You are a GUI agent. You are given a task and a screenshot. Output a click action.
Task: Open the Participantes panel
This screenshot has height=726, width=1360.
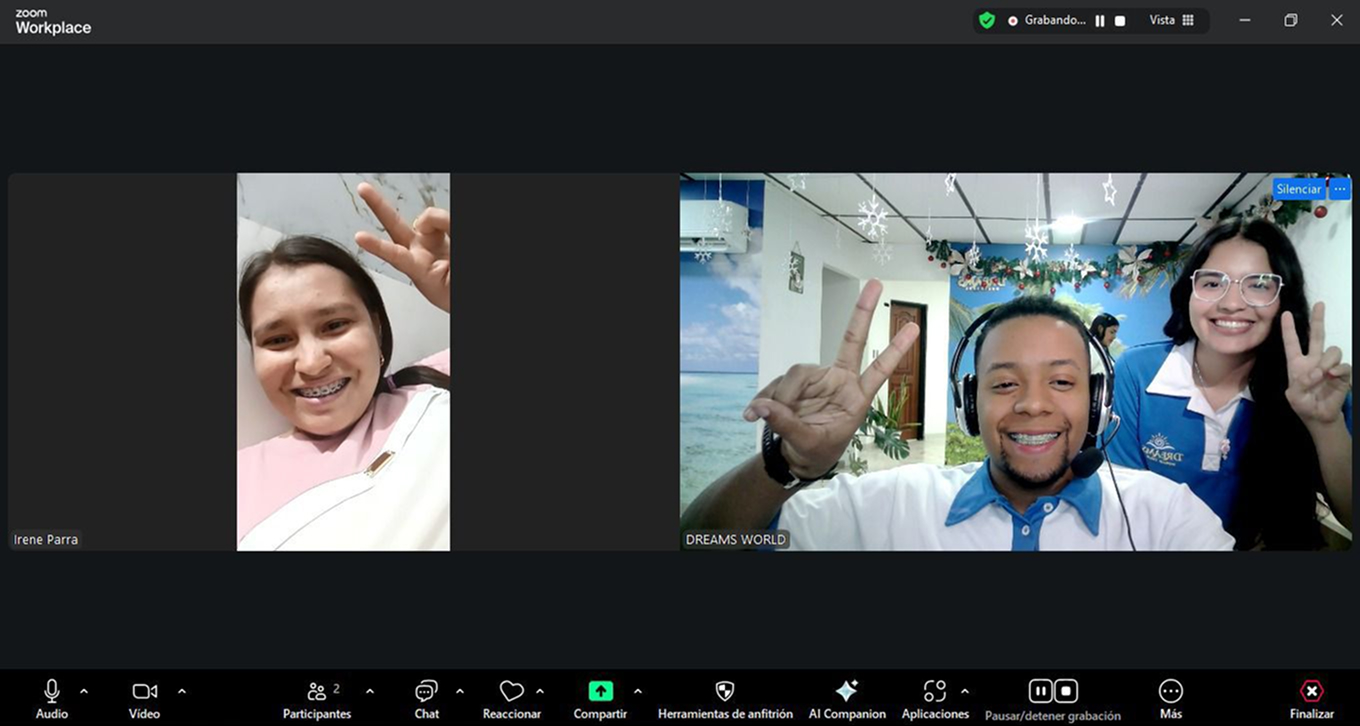point(317,692)
